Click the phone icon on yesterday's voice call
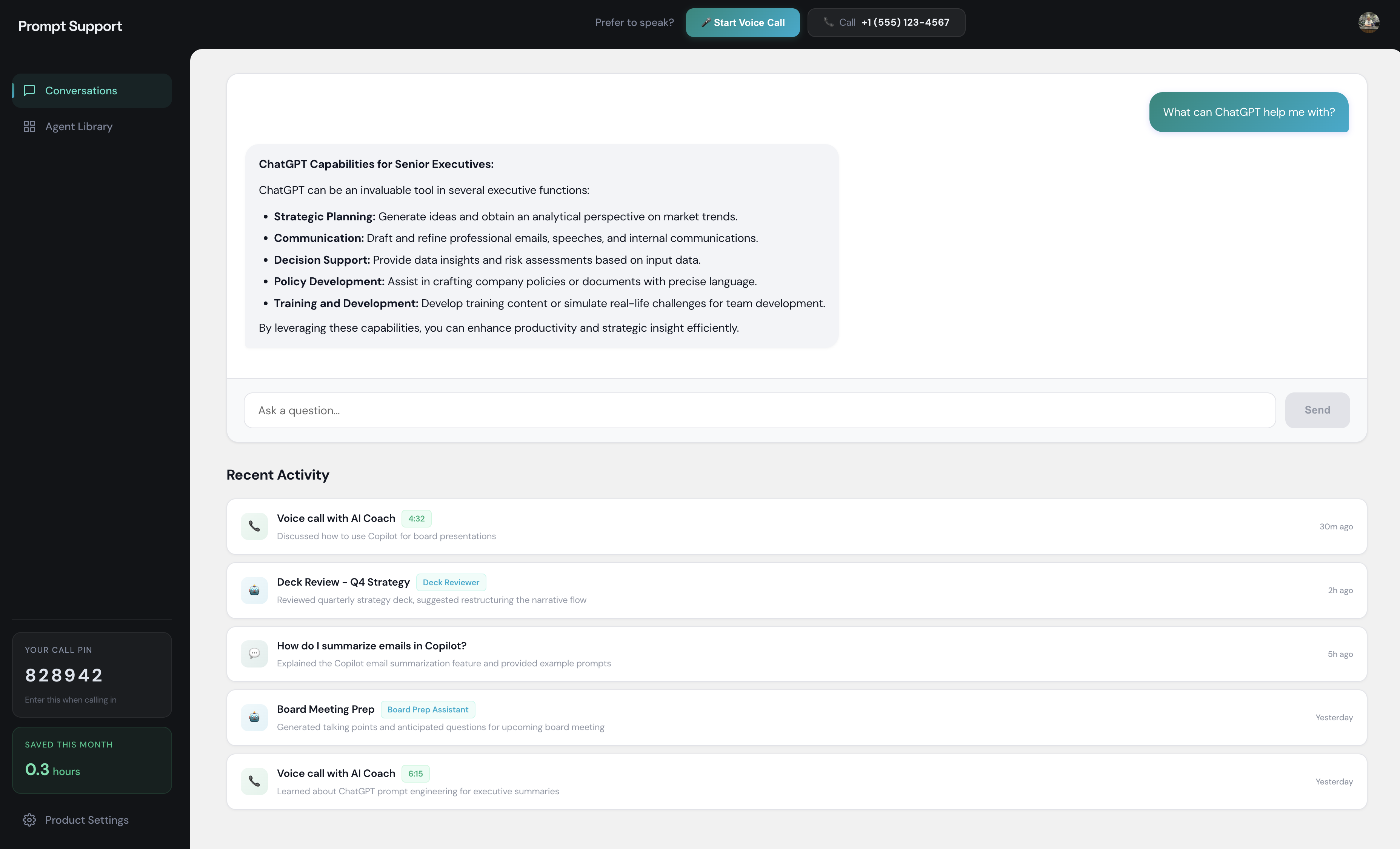 (254, 781)
